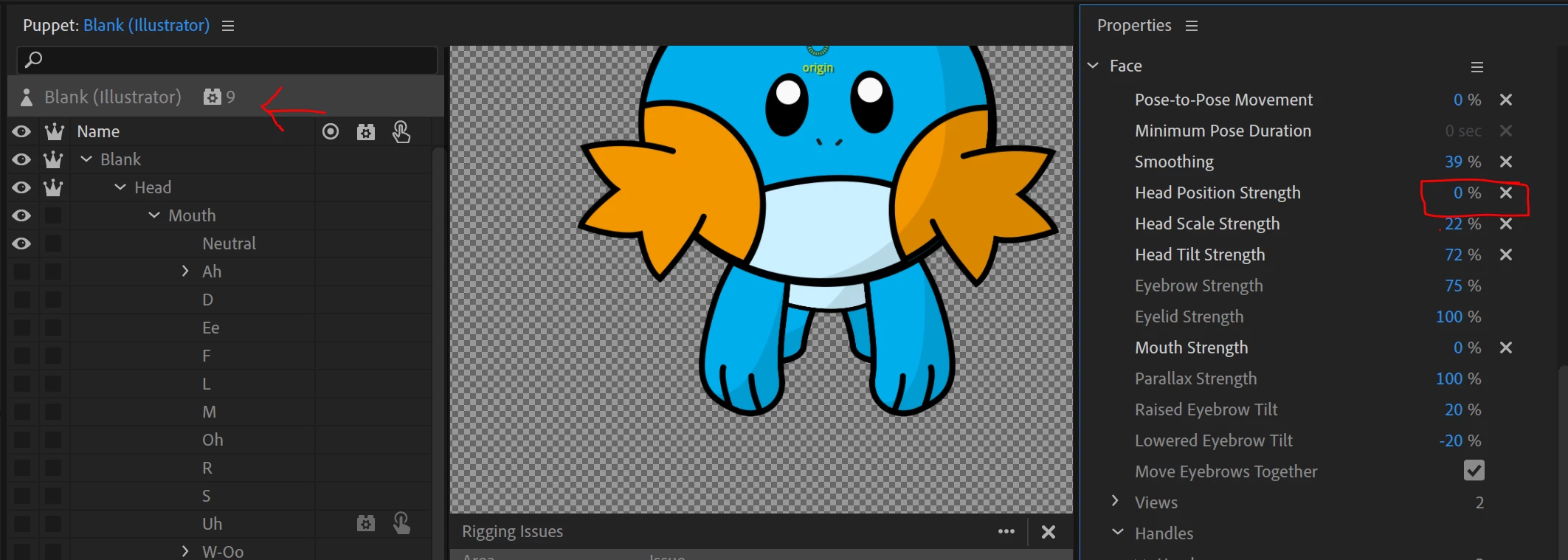Viewport: 1568px width, 560px height.
Task: Enable the crown box on the Mouth row
Action: [53, 215]
